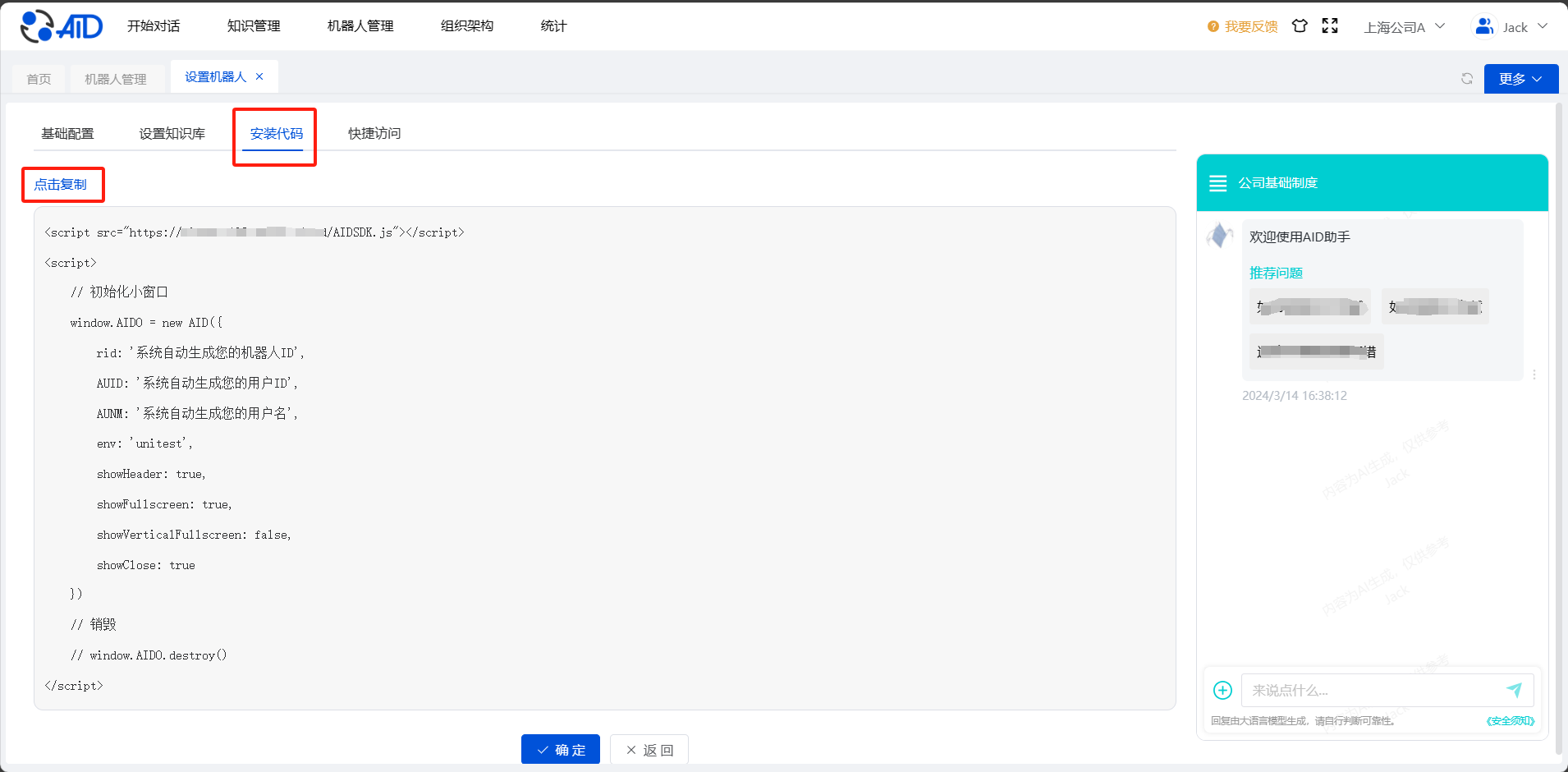
Task: Toggle fullscreen mode icon
Action: (1330, 26)
